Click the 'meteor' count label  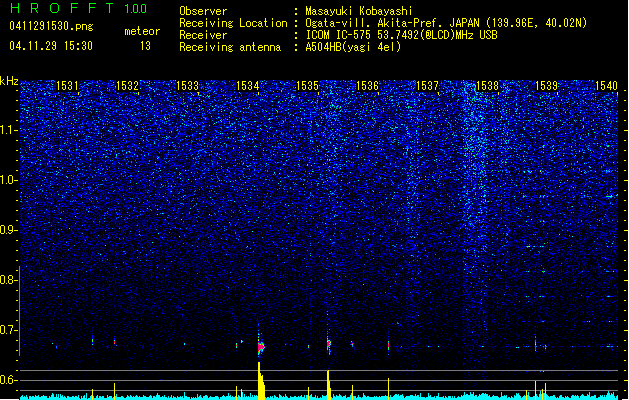click(142, 31)
